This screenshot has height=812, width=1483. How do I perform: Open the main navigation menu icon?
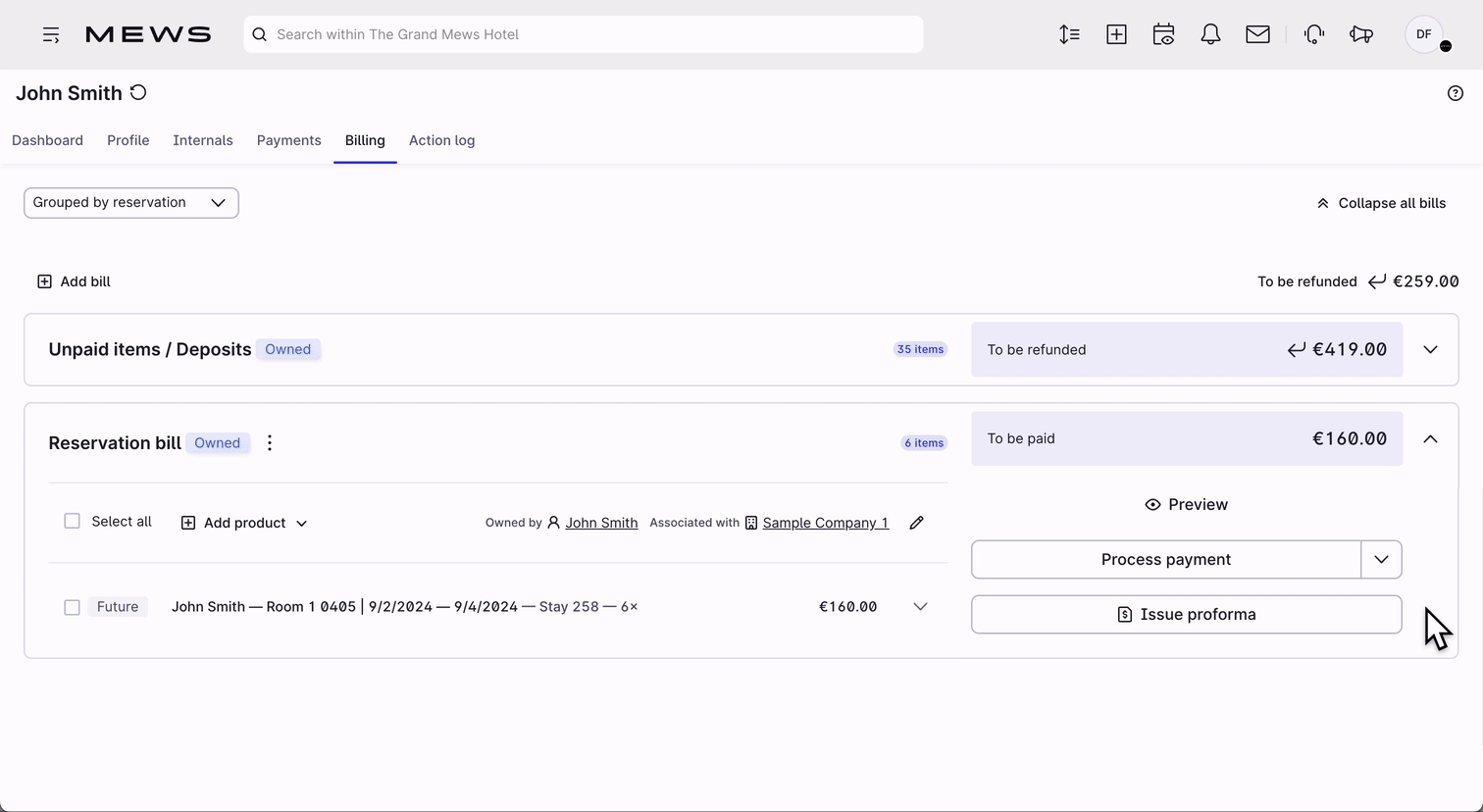(x=51, y=34)
